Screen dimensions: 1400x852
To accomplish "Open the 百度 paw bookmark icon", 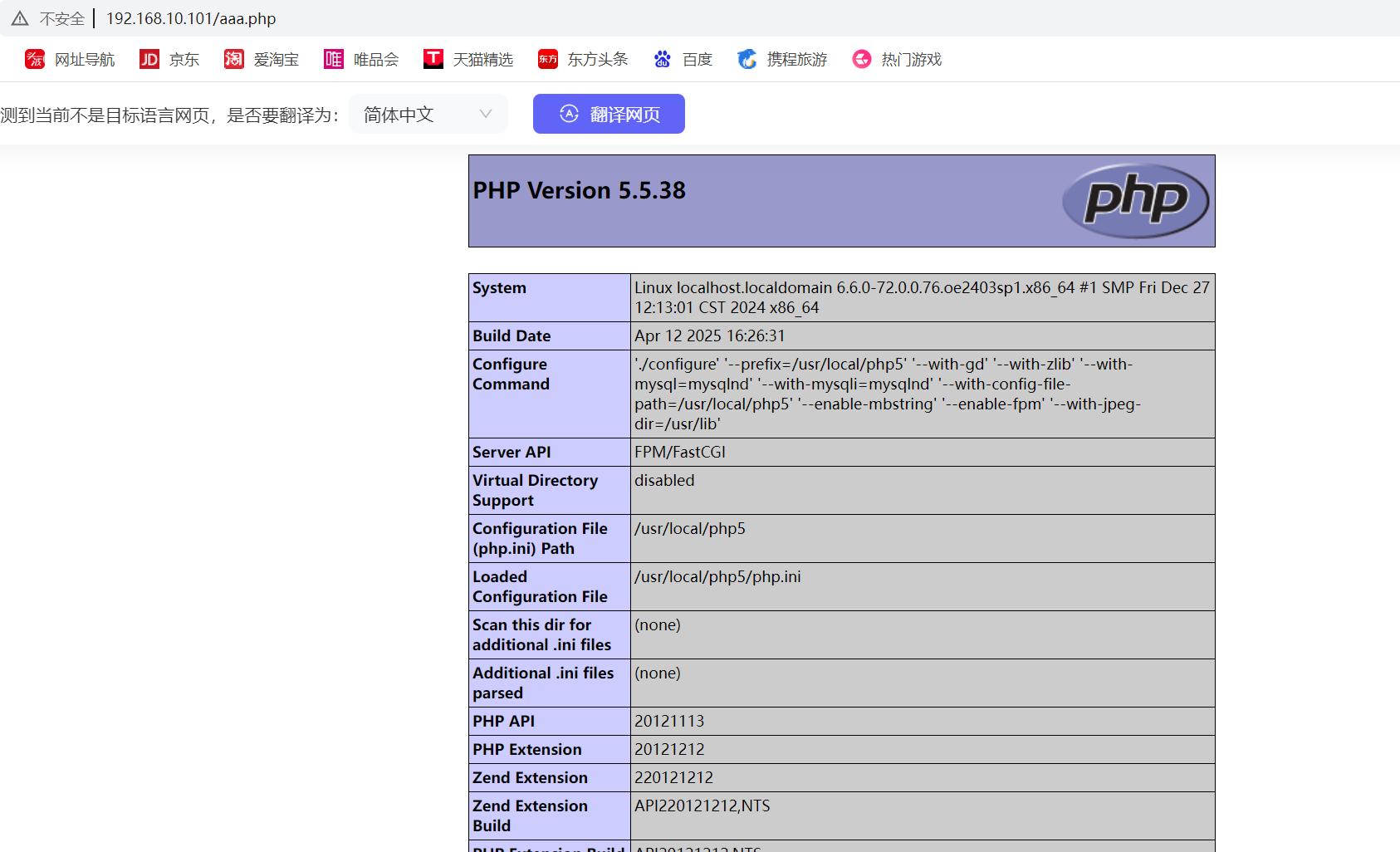I will (x=663, y=59).
